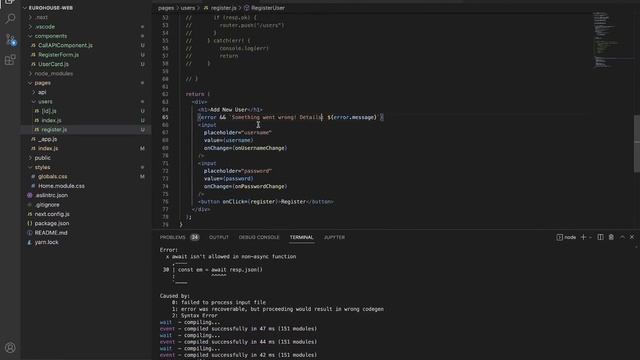640x360 pixels.
Task: Open package.json file
Action: coord(51,223)
